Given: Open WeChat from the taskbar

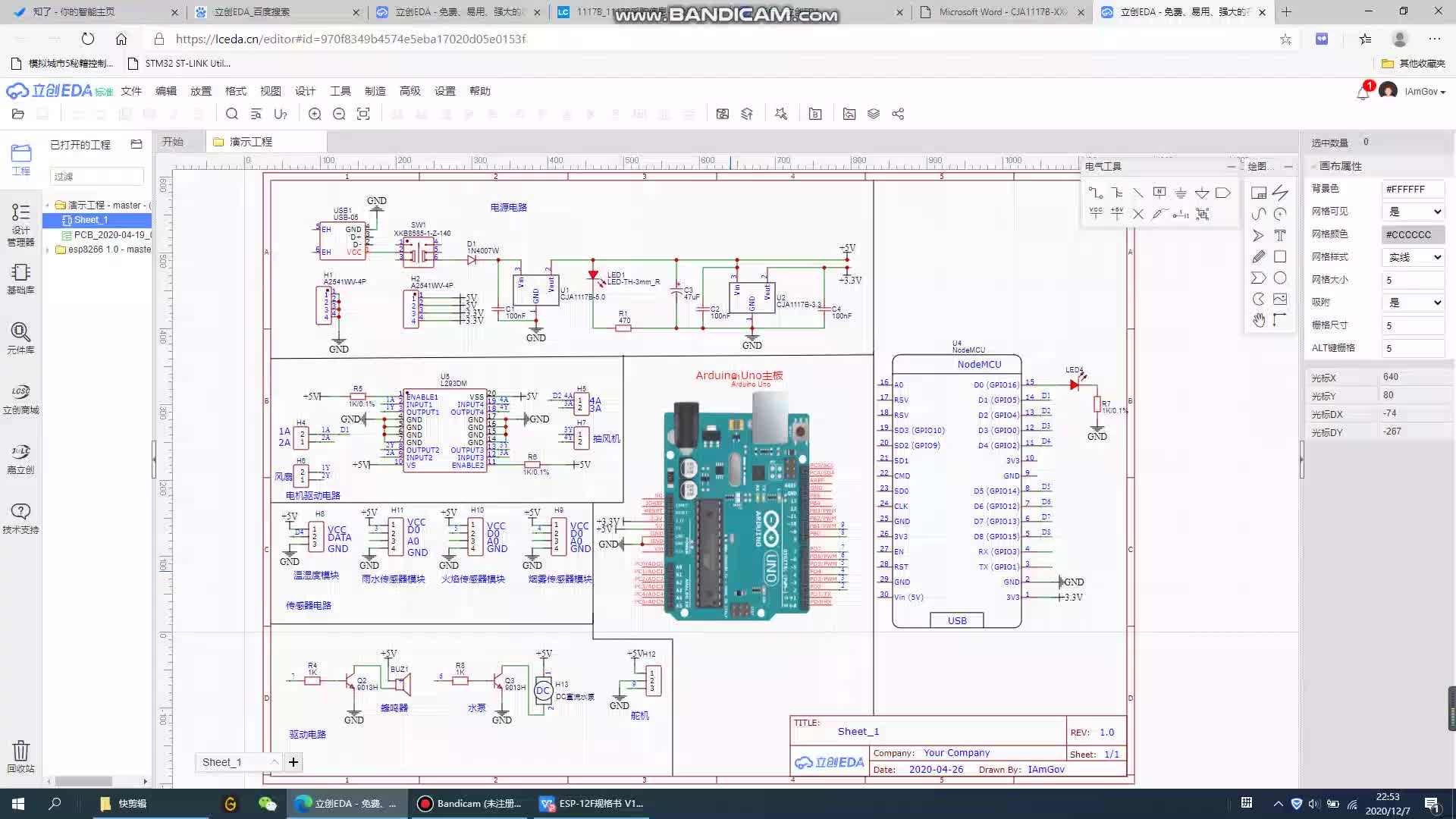Looking at the screenshot, I should (267, 804).
